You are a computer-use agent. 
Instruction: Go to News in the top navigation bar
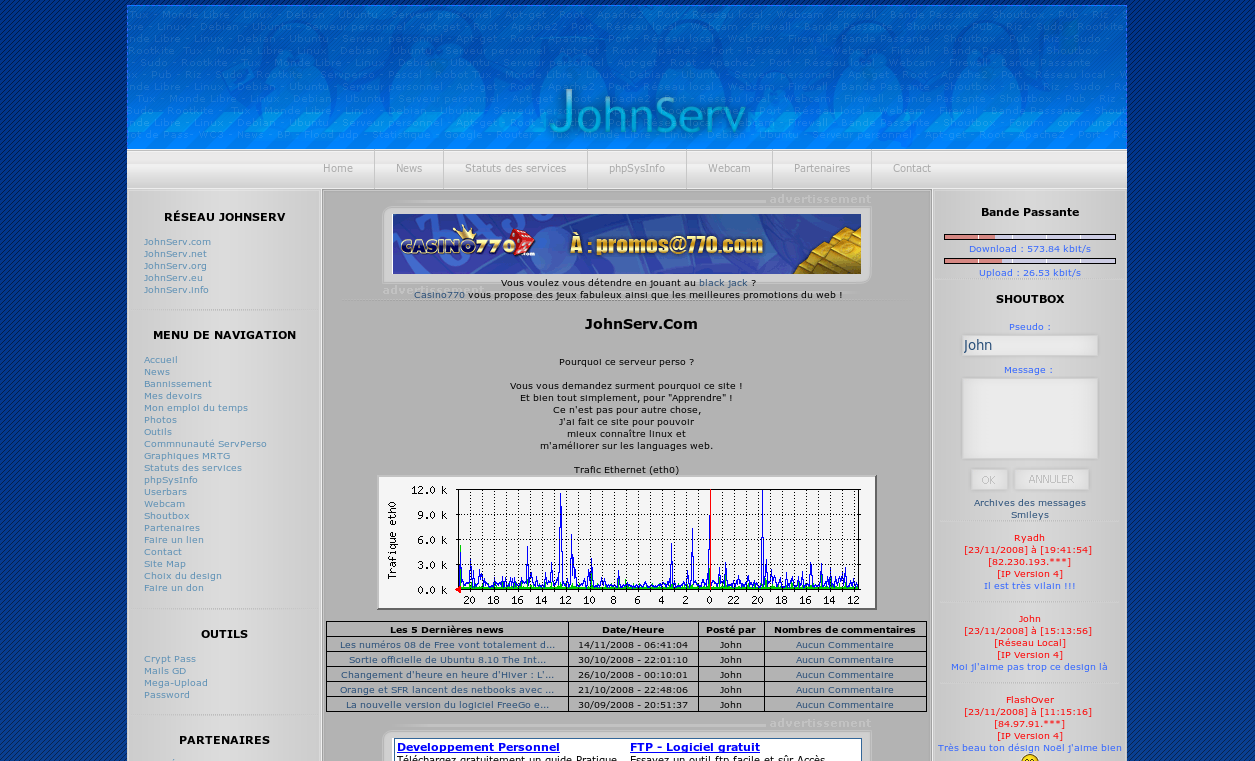pos(409,169)
